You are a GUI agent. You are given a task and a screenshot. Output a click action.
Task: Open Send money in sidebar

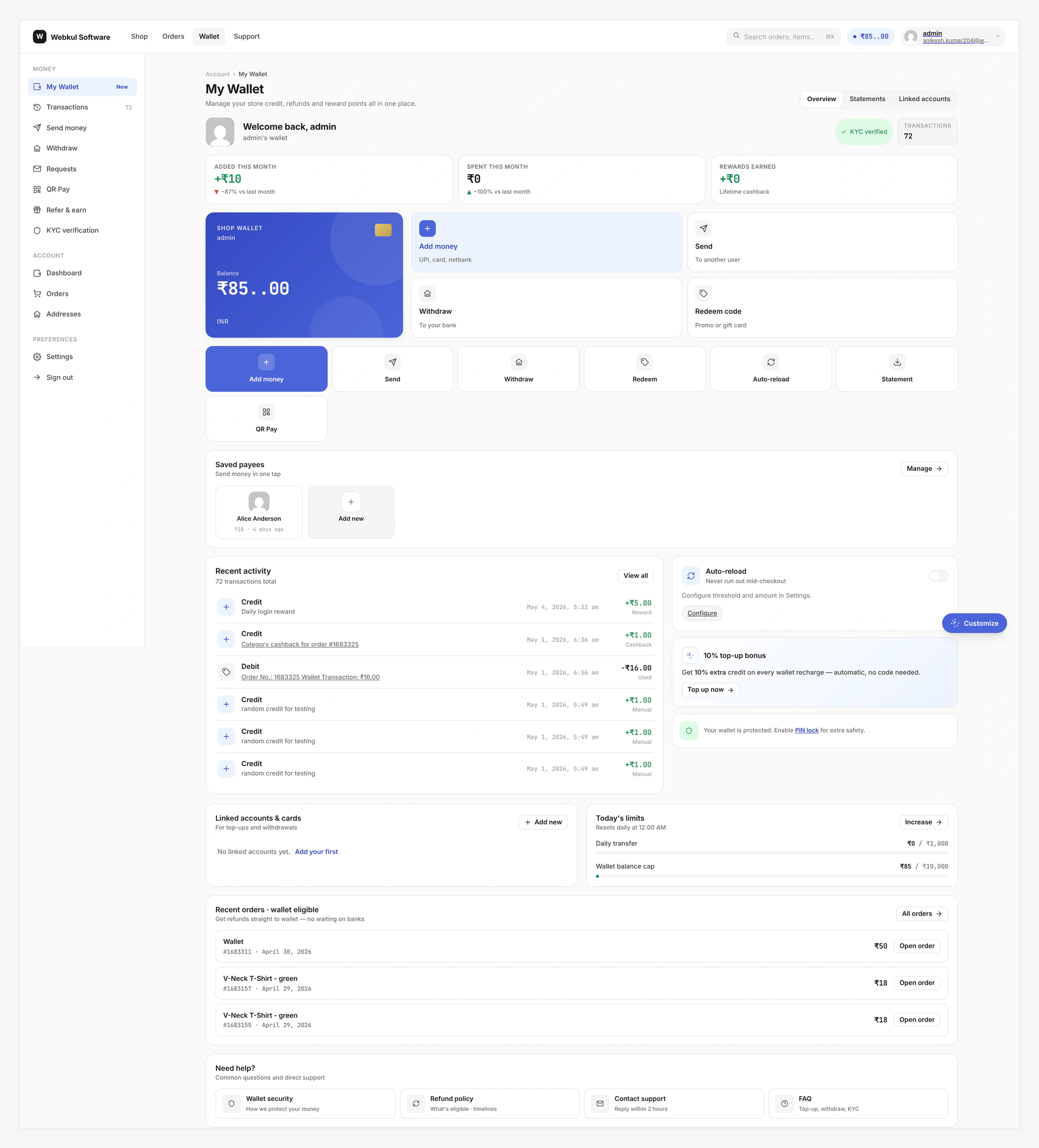pyautogui.click(x=83, y=128)
